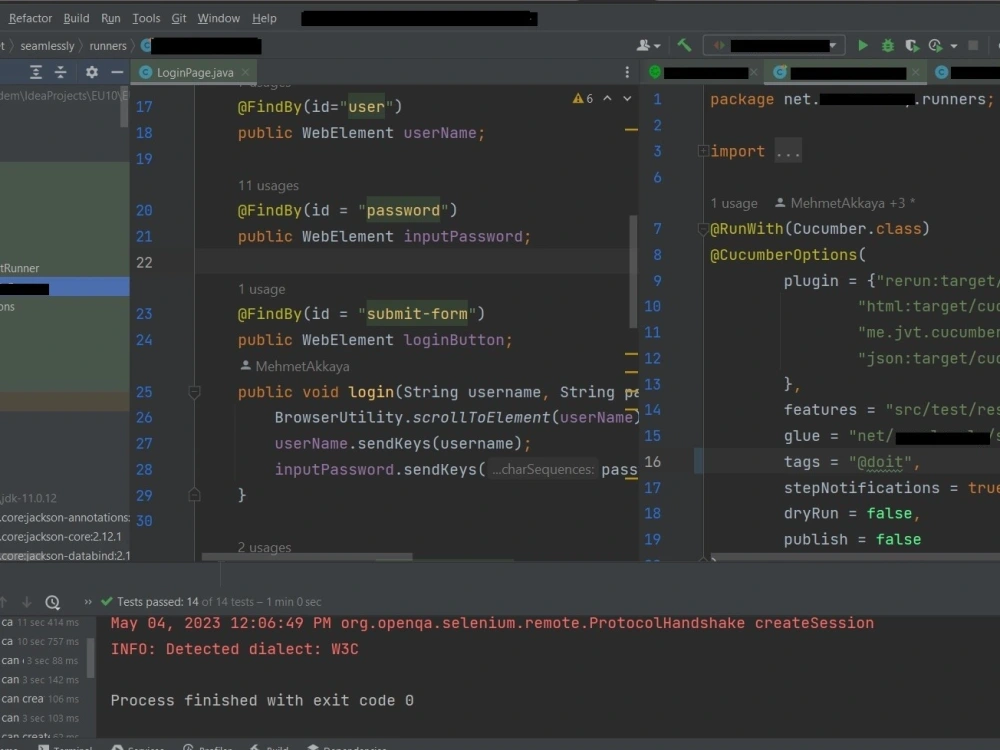1000x750 pixels.
Task: Click 1 usage hint in runner class
Action: [x=734, y=203]
